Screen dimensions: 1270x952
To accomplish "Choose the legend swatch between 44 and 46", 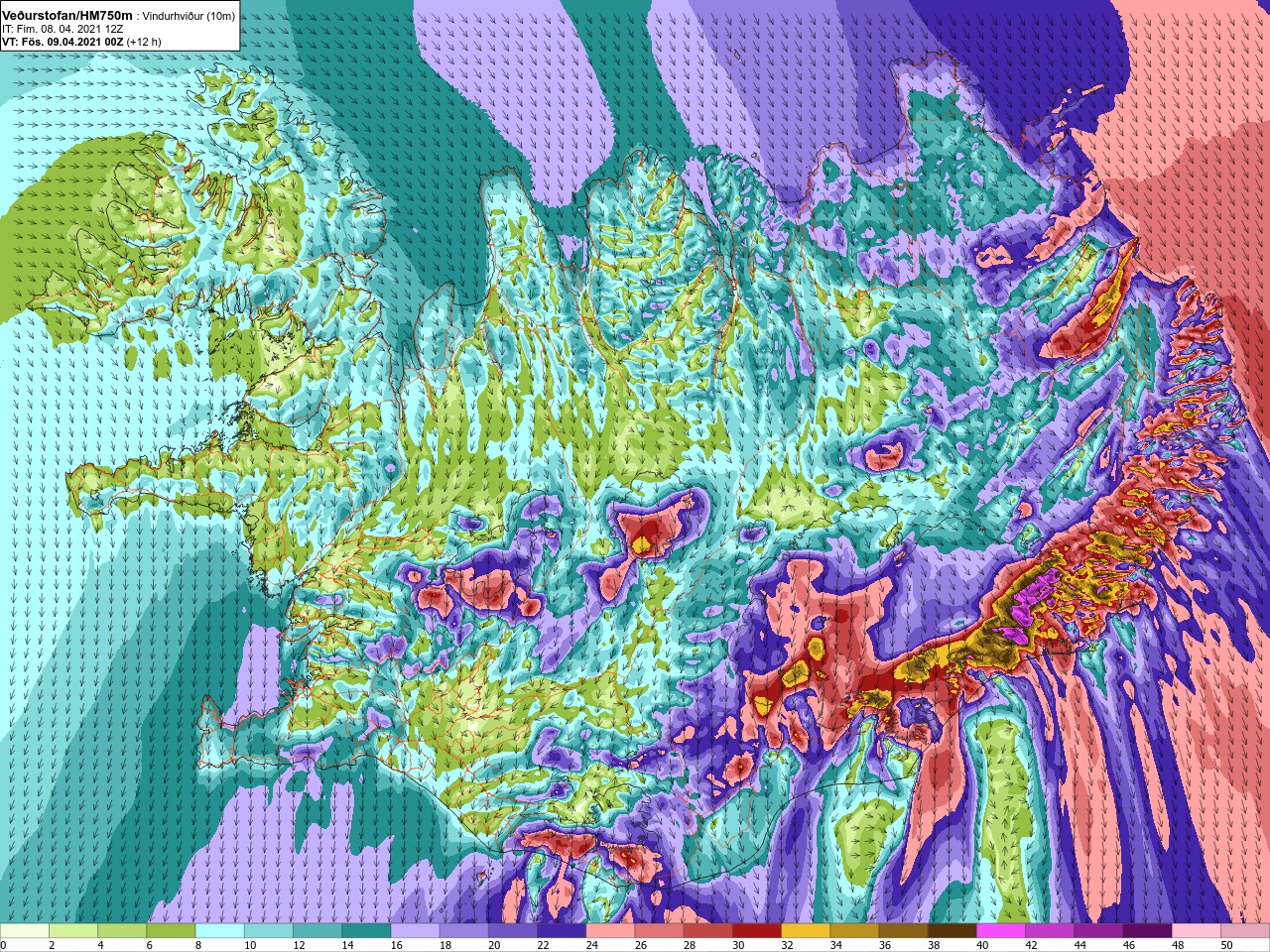I will [x=1099, y=931].
